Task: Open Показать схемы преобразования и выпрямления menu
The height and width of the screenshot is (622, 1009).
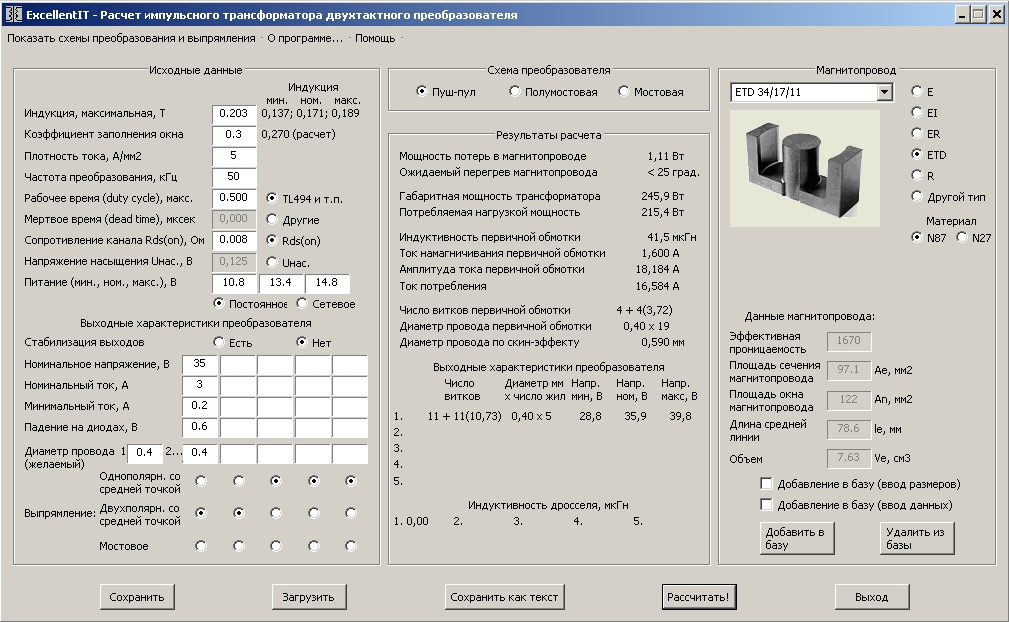Action: pyautogui.click(x=131, y=38)
